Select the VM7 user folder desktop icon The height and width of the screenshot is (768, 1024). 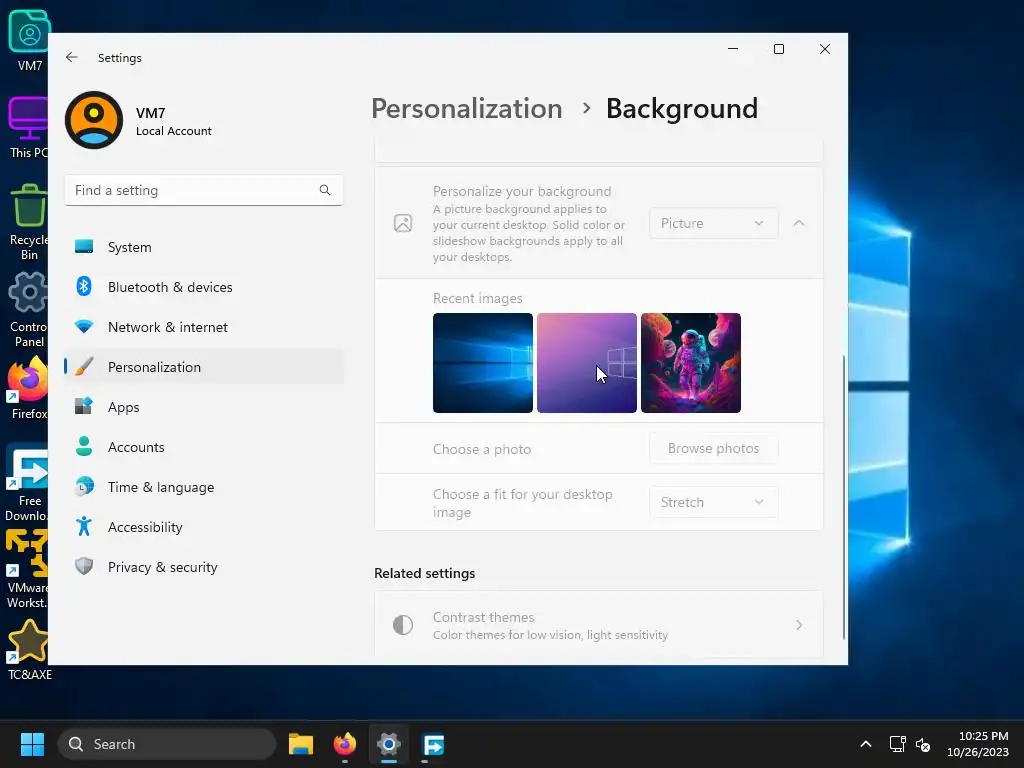coord(29,40)
